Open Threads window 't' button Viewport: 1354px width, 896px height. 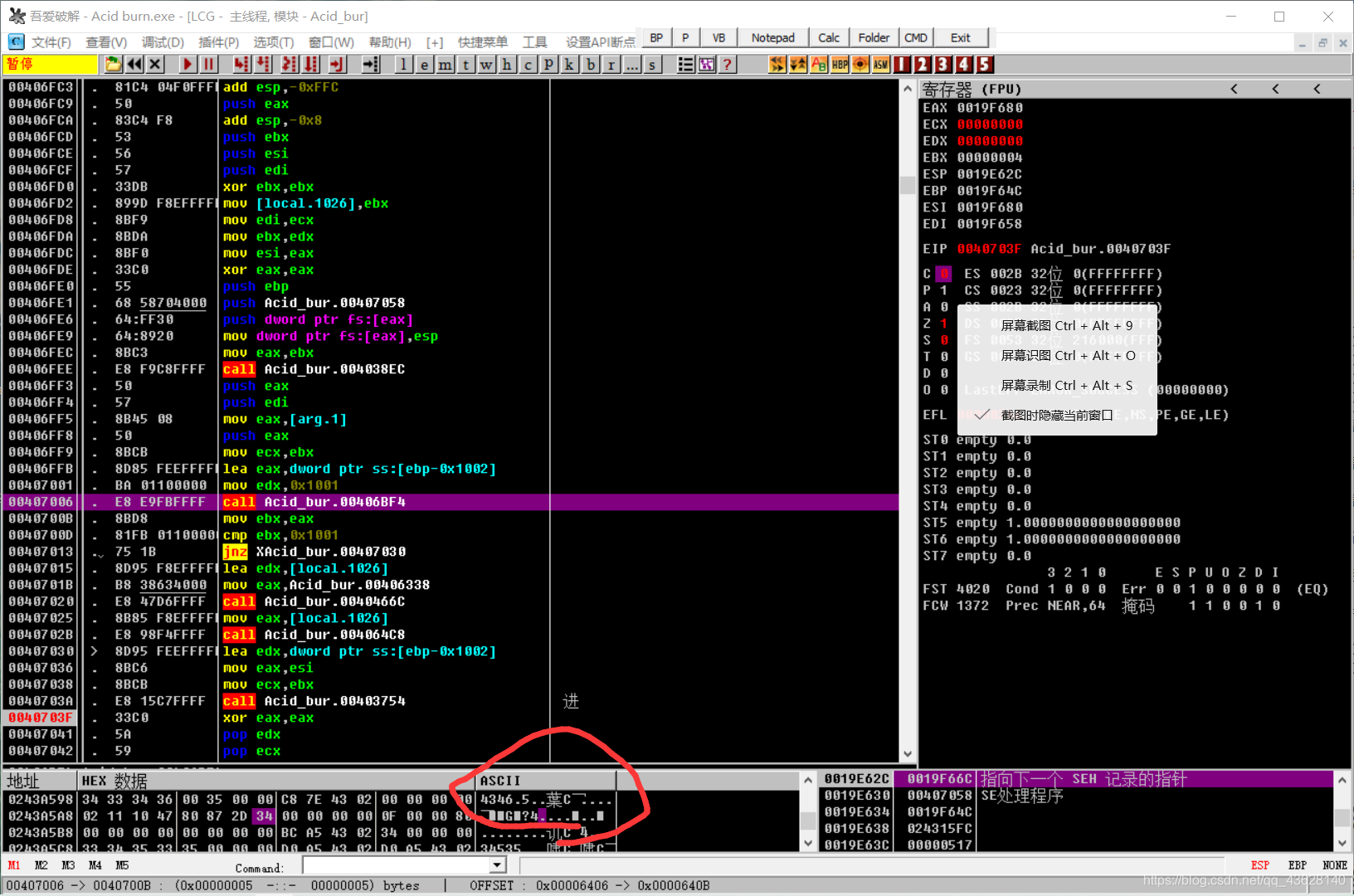pyautogui.click(x=466, y=64)
